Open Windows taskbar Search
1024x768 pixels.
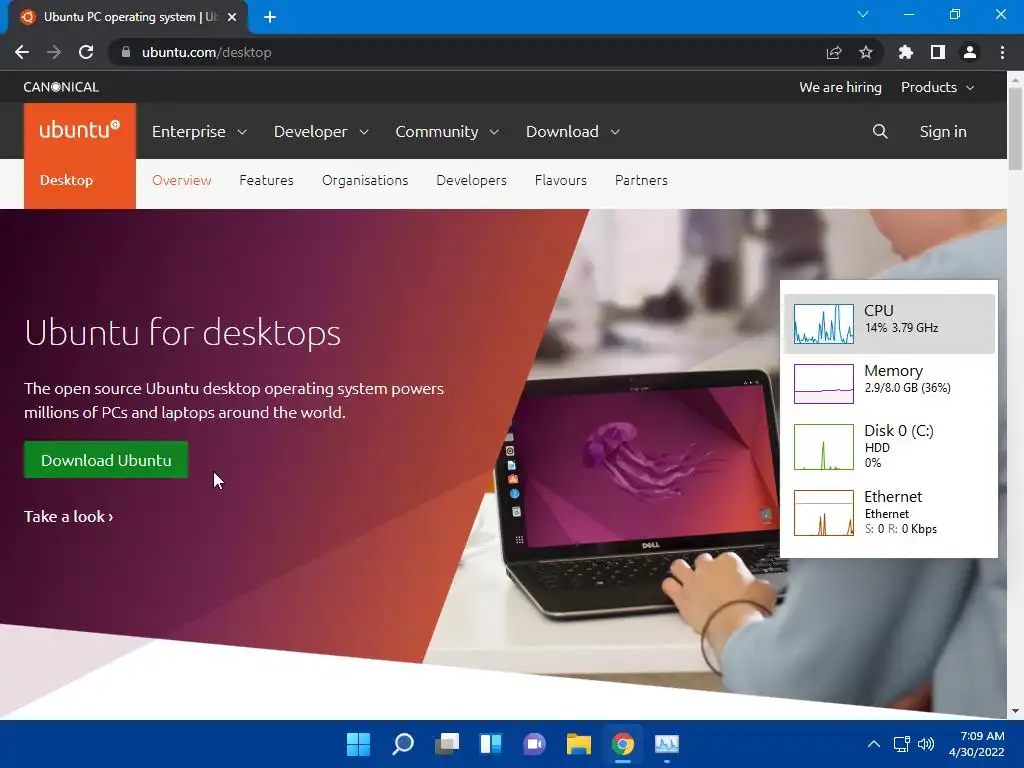click(x=403, y=744)
